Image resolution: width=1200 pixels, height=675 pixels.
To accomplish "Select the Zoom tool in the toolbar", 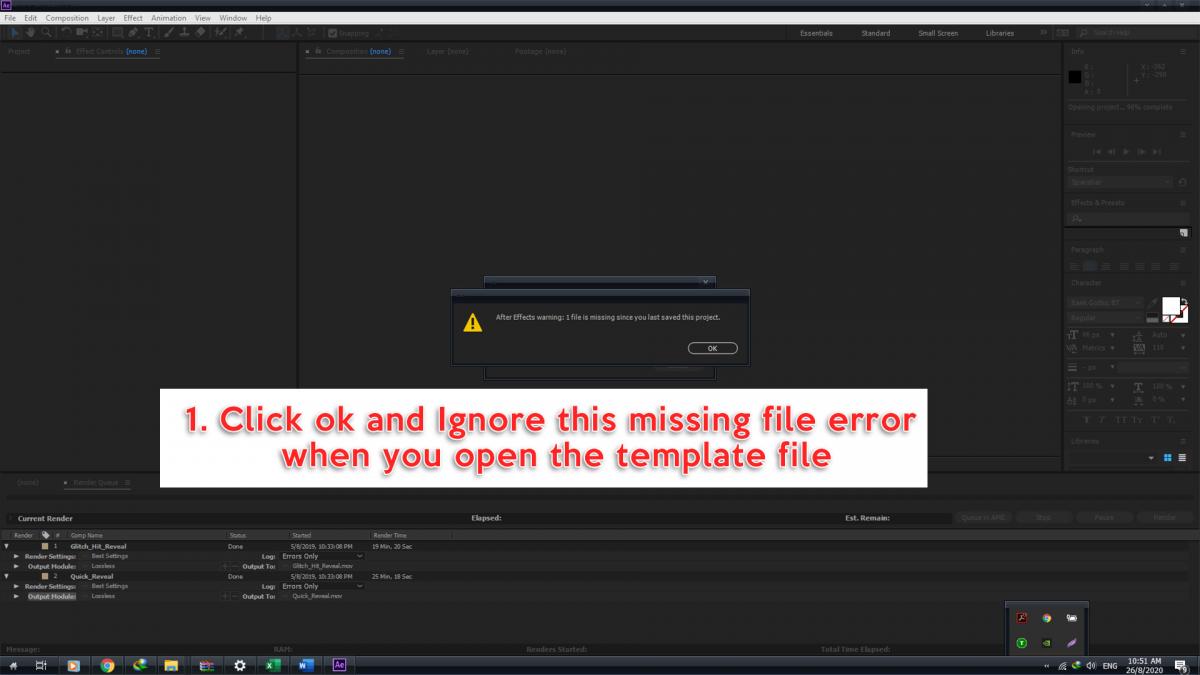I will pos(46,32).
